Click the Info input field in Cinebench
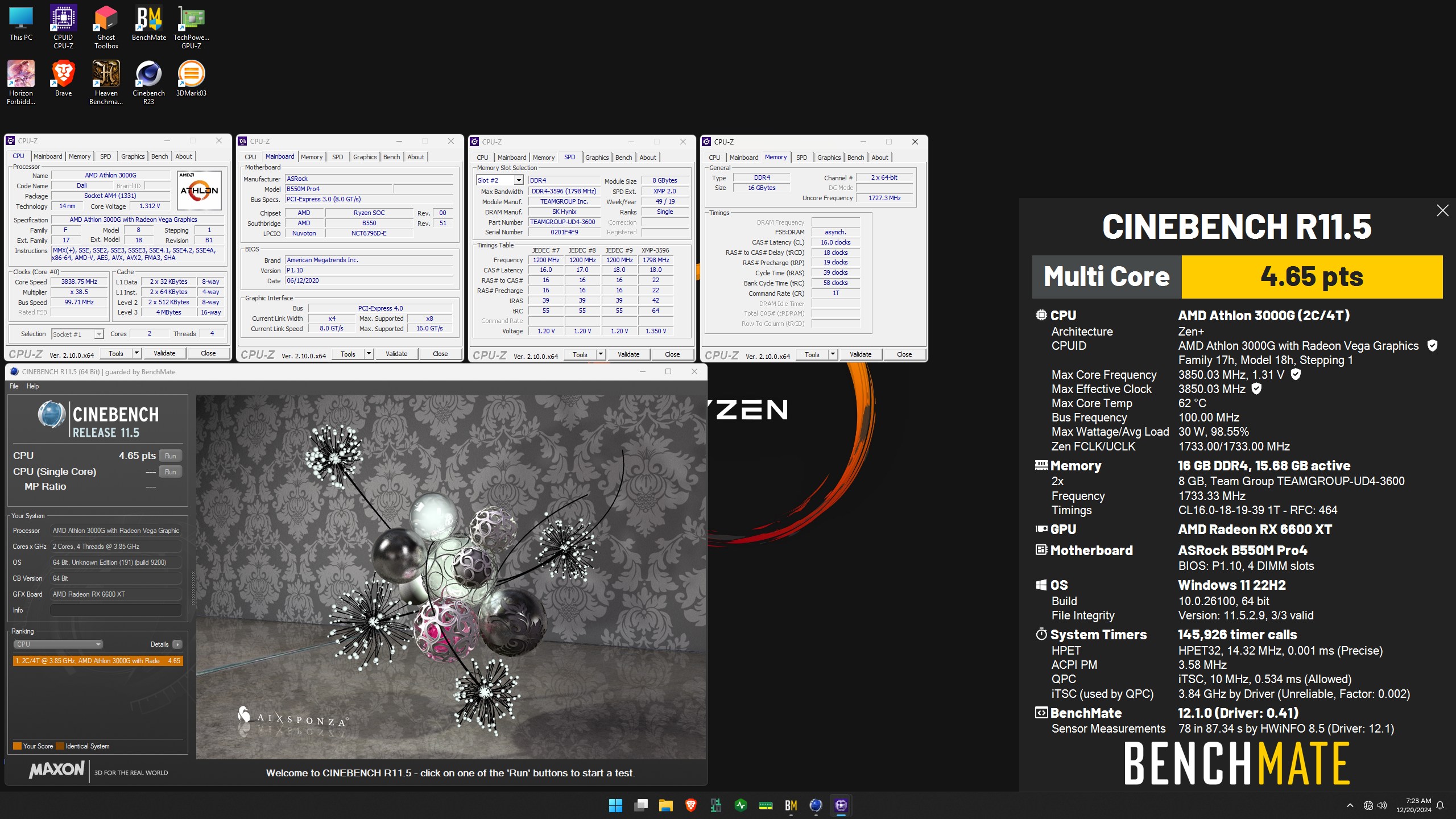This screenshot has width=1456, height=819. (116, 610)
